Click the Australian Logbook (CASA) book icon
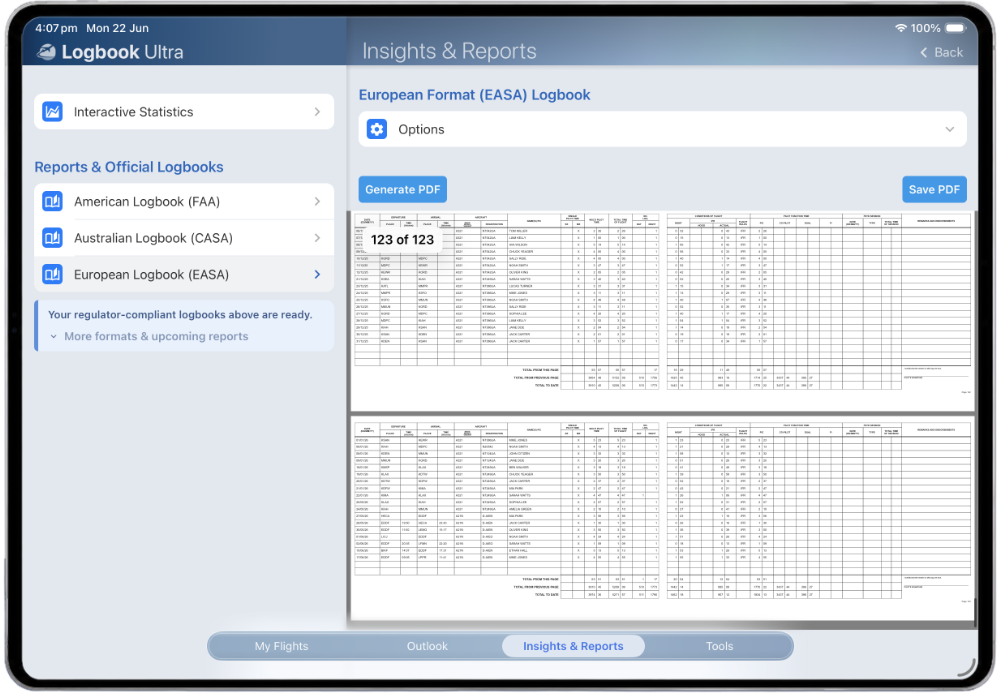This screenshot has width=1000, height=695. coord(52,238)
